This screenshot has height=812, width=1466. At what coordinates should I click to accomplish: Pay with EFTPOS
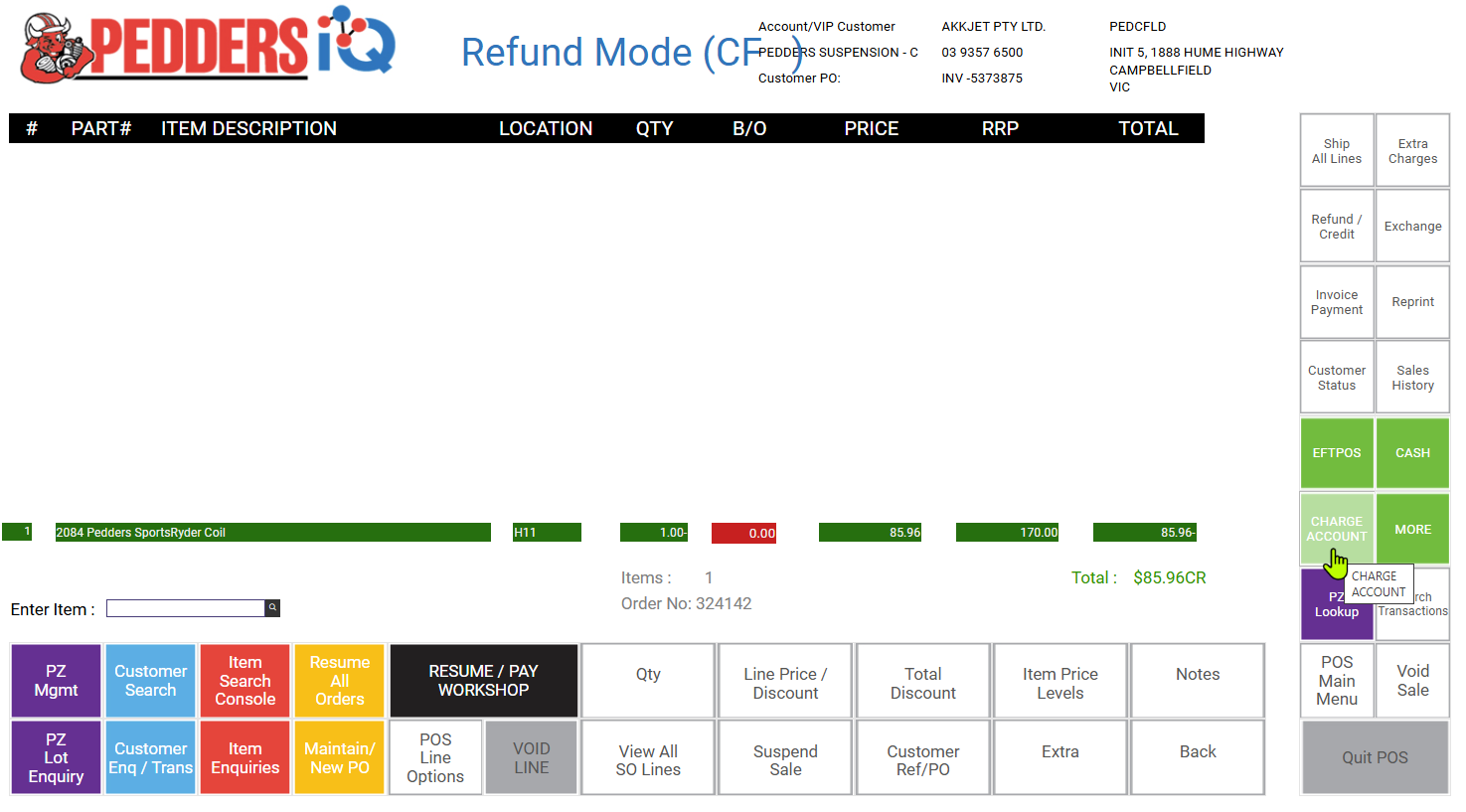coord(1337,452)
